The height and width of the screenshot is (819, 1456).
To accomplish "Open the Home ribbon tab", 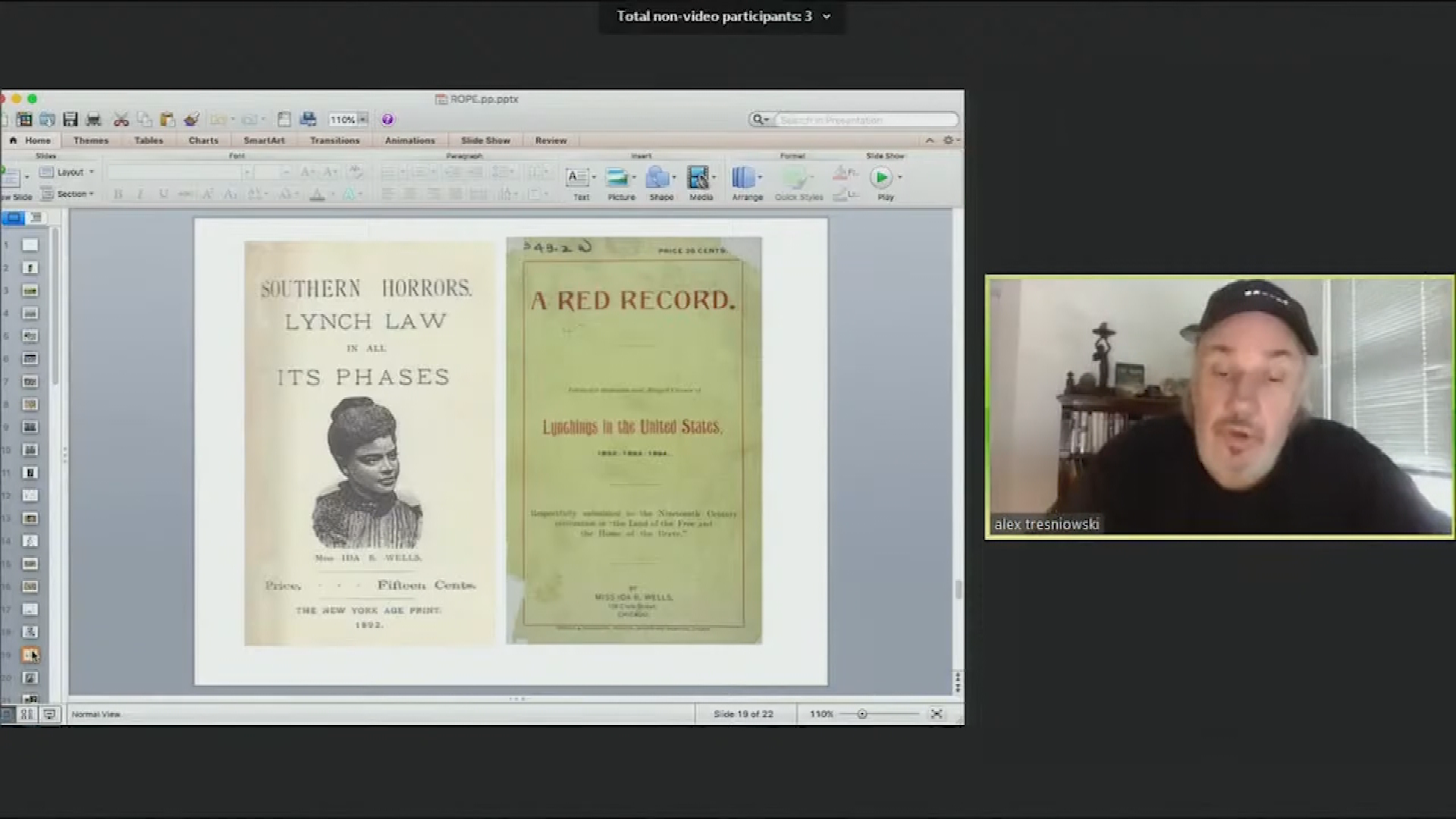I will 31,140.
